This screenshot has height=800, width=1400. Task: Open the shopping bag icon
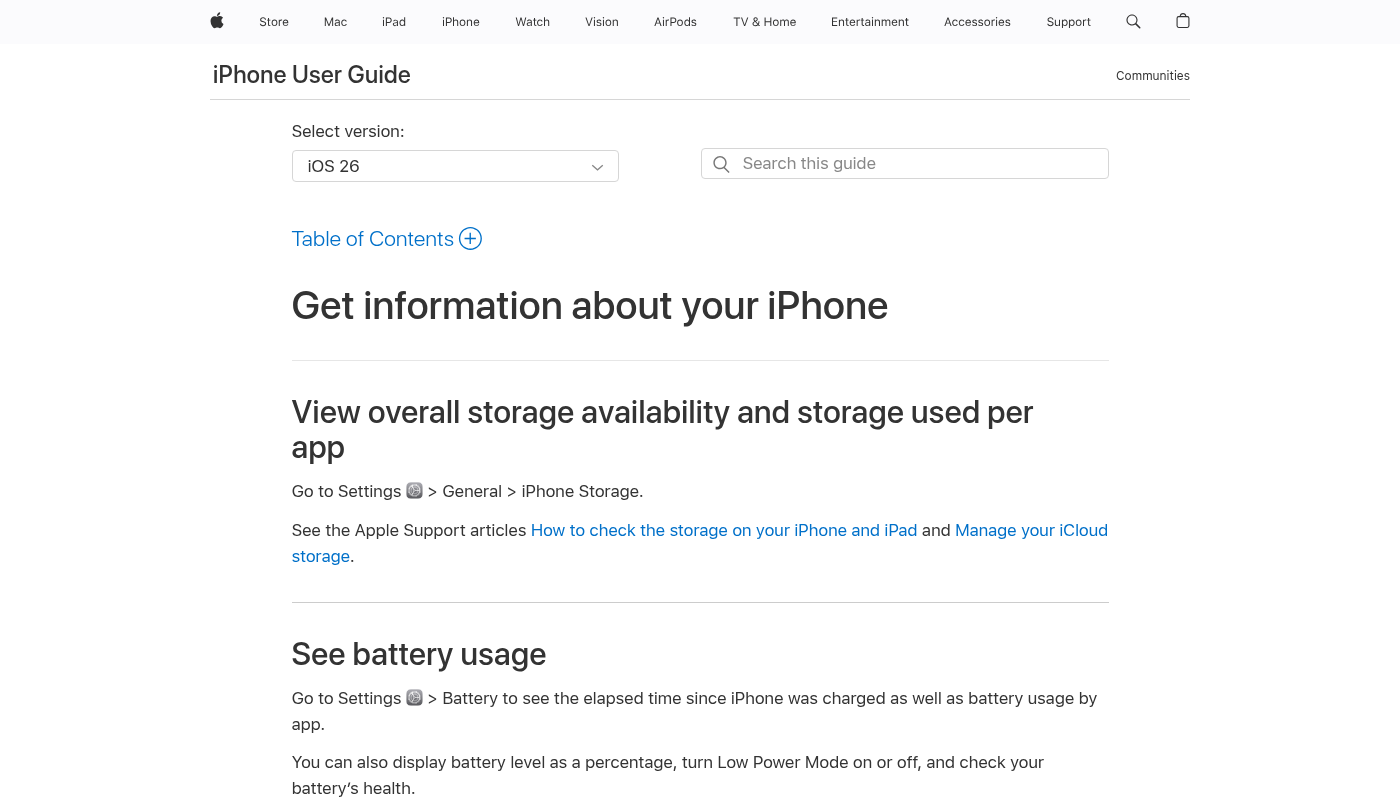[1183, 21]
